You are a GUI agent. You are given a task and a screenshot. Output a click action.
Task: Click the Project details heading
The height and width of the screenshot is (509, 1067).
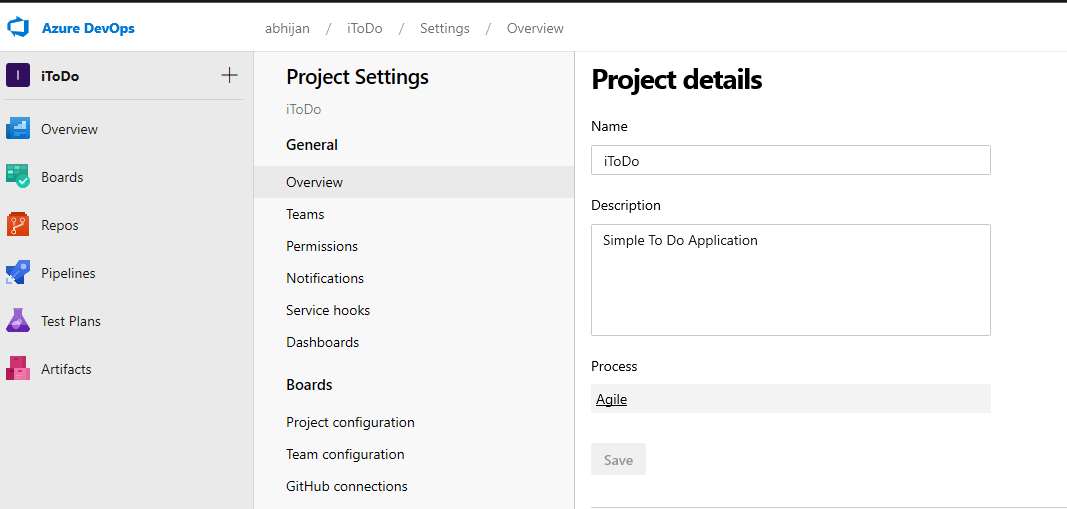[x=676, y=80]
